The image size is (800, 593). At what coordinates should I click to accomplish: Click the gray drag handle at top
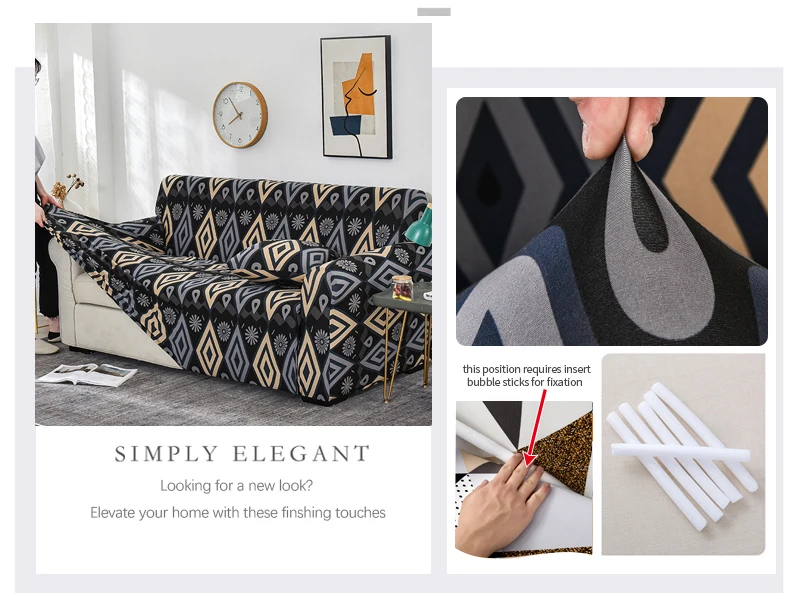(x=434, y=12)
